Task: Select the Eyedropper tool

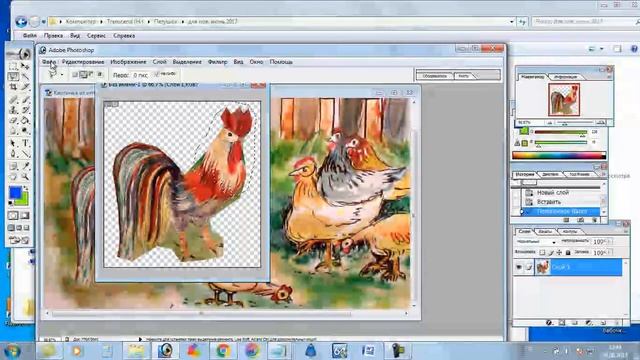Action: [25, 166]
